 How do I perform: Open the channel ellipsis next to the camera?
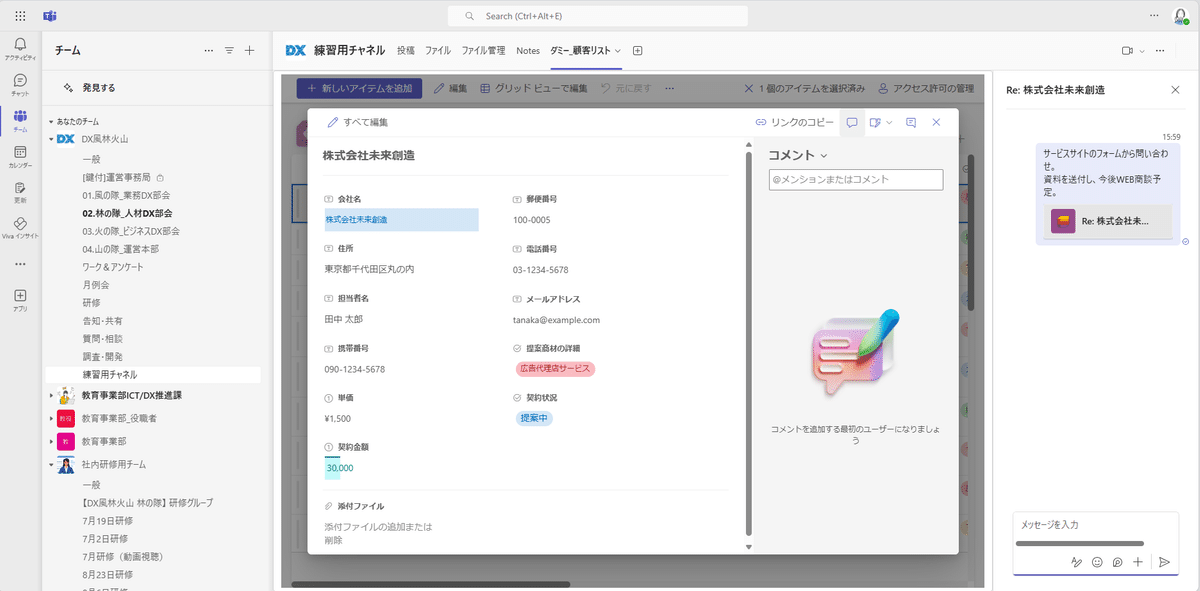1160,50
